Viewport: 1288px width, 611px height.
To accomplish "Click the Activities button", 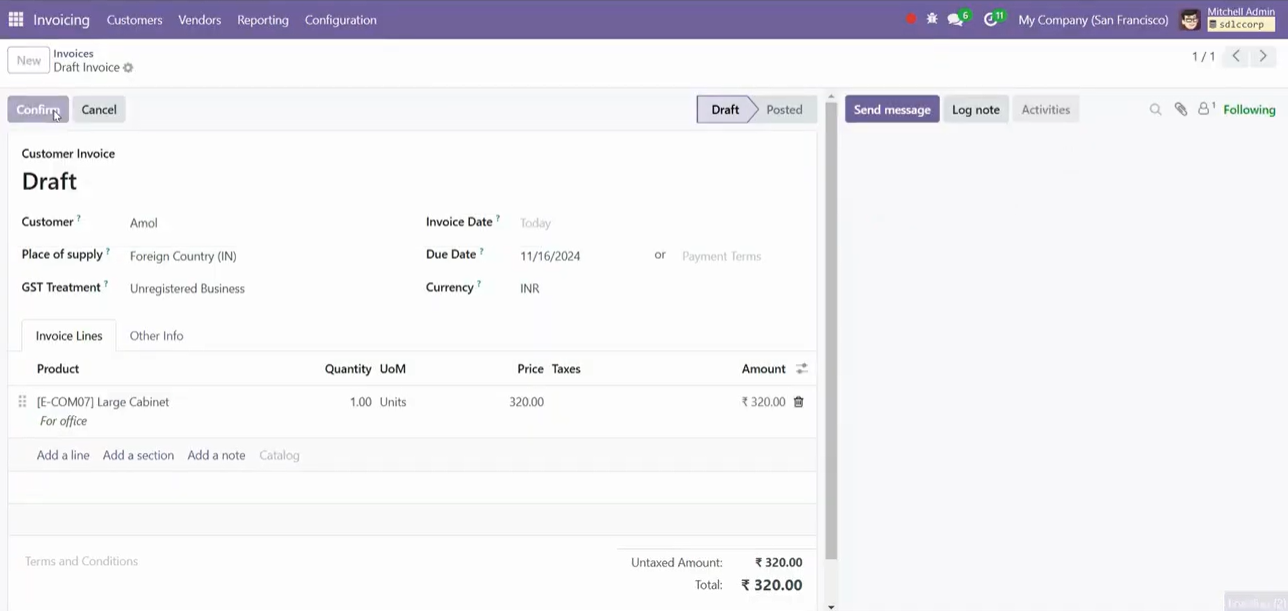I will (x=1046, y=110).
